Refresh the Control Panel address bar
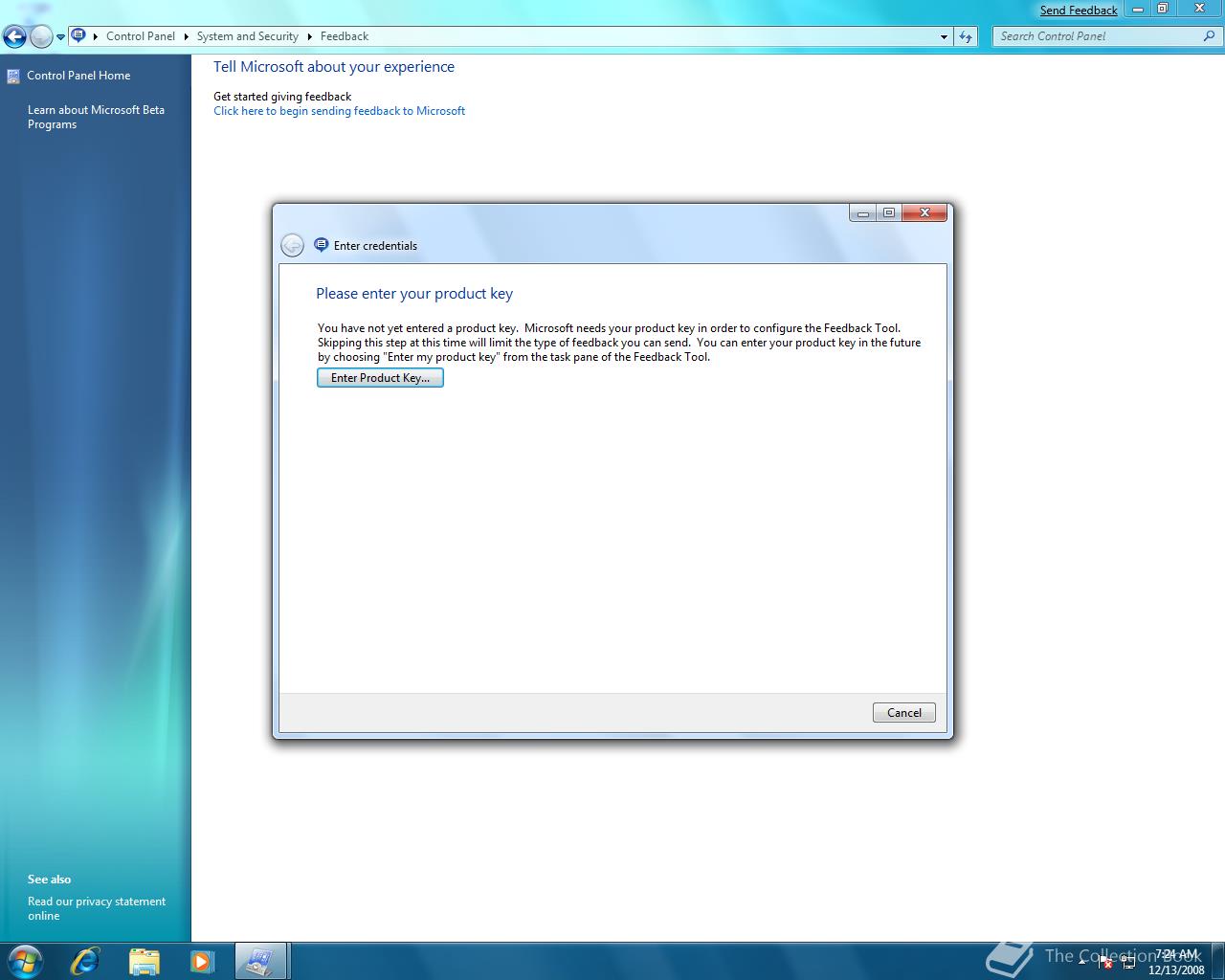This screenshot has width=1225, height=980. point(966,36)
